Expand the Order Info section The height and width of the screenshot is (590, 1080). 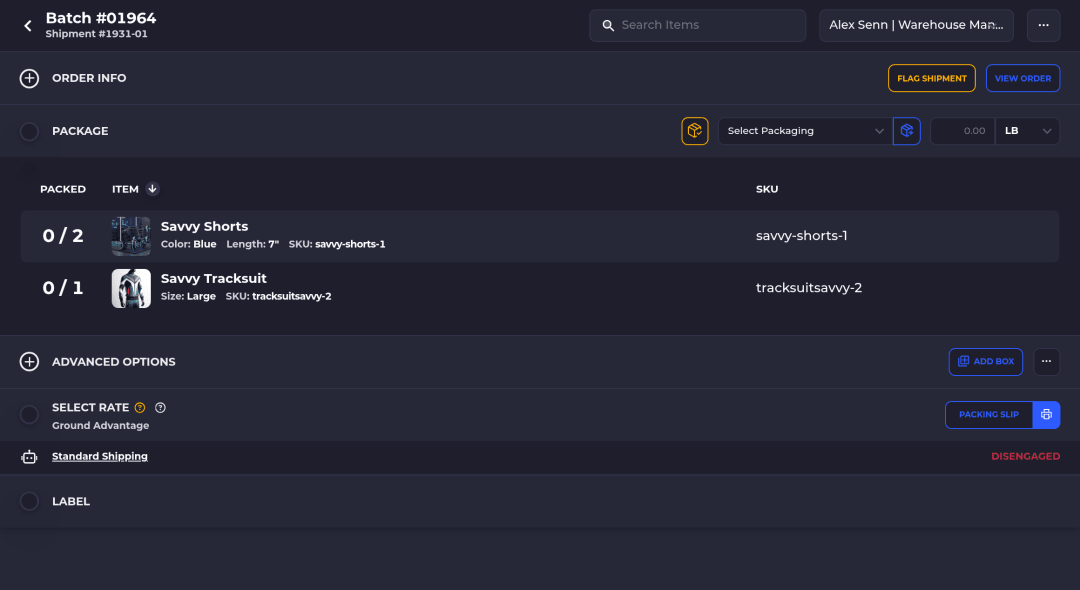click(x=29, y=78)
